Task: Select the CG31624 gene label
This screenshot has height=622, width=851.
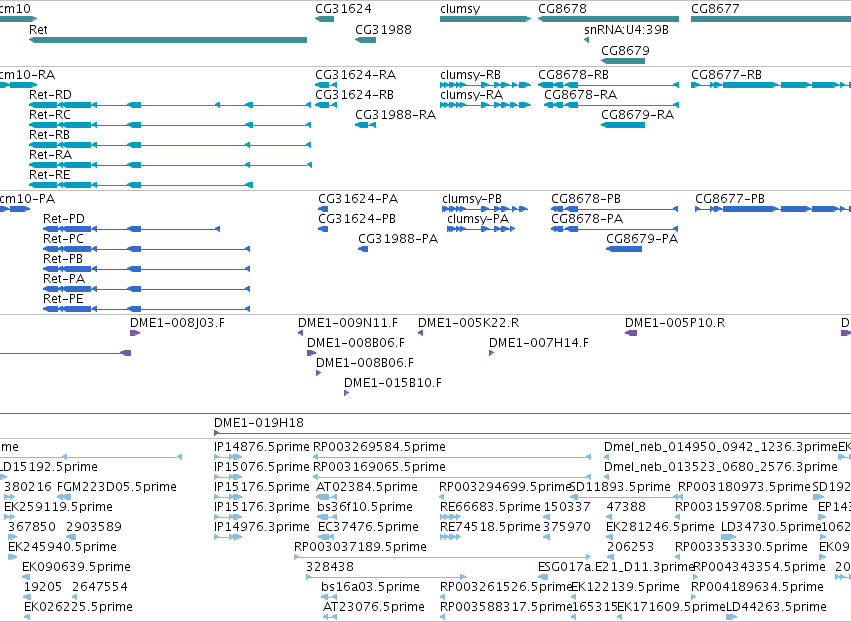Action: click(x=344, y=9)
